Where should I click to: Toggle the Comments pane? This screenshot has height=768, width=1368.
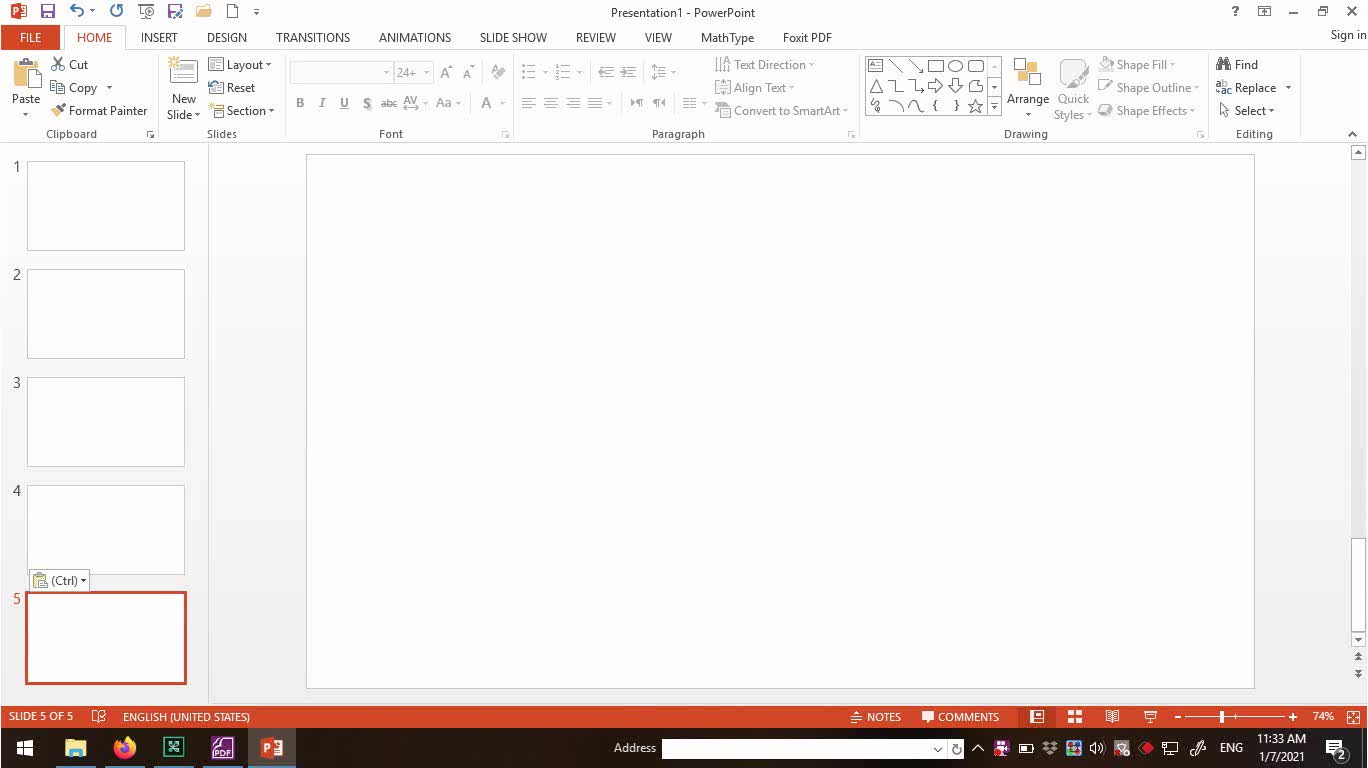coord(960,717)
